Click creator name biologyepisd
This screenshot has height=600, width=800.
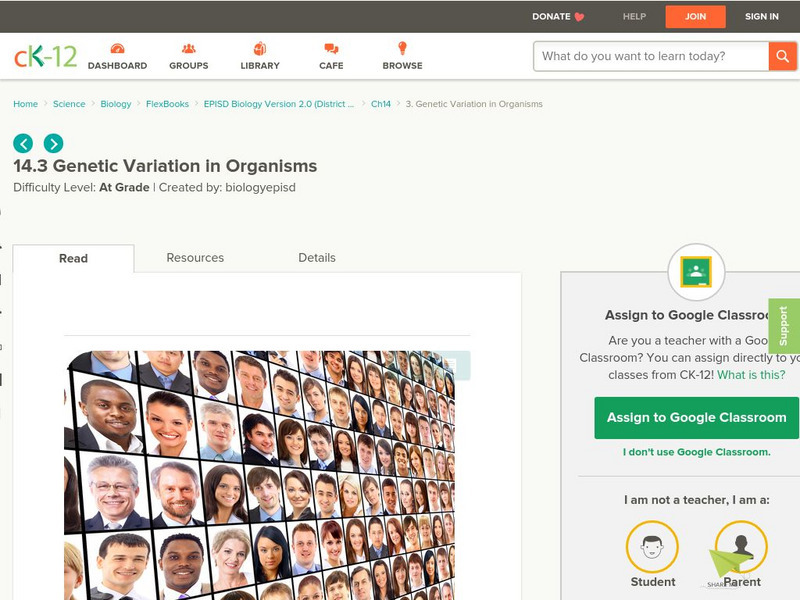tap(260, 188)
